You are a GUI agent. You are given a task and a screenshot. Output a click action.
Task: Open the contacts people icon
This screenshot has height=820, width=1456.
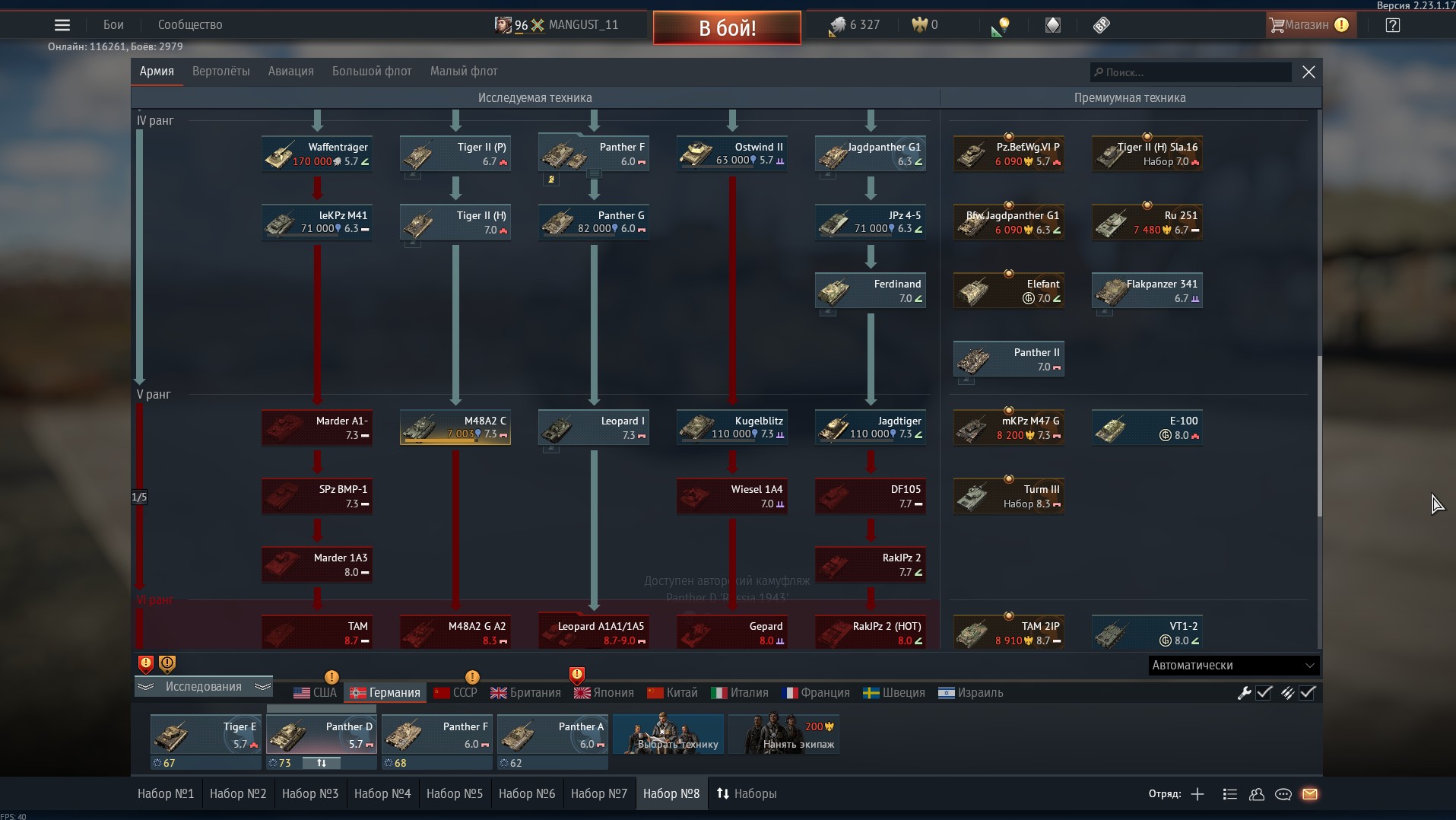point(1257,794)
